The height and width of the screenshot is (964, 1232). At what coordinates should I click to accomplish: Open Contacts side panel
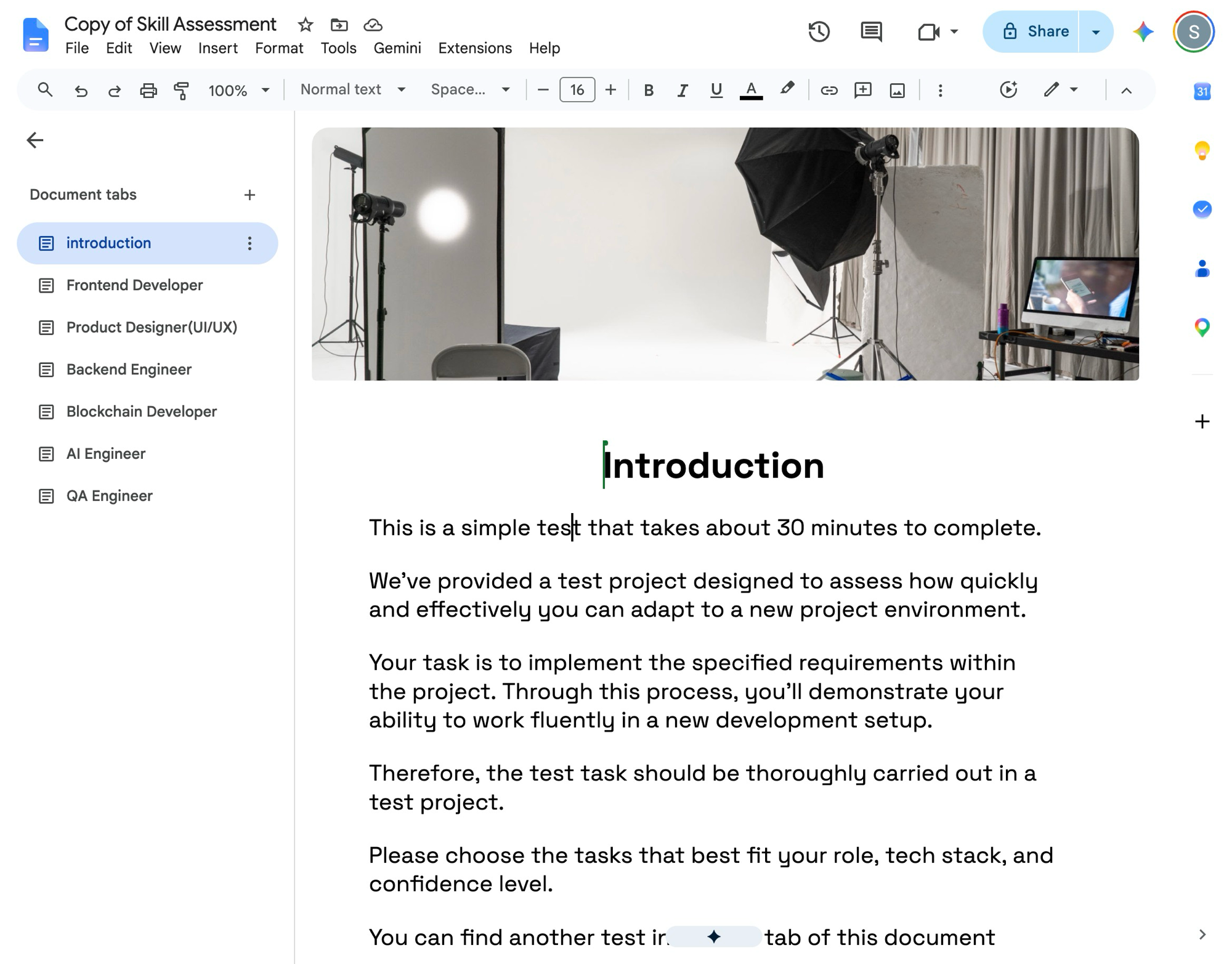pos(1202,269)
